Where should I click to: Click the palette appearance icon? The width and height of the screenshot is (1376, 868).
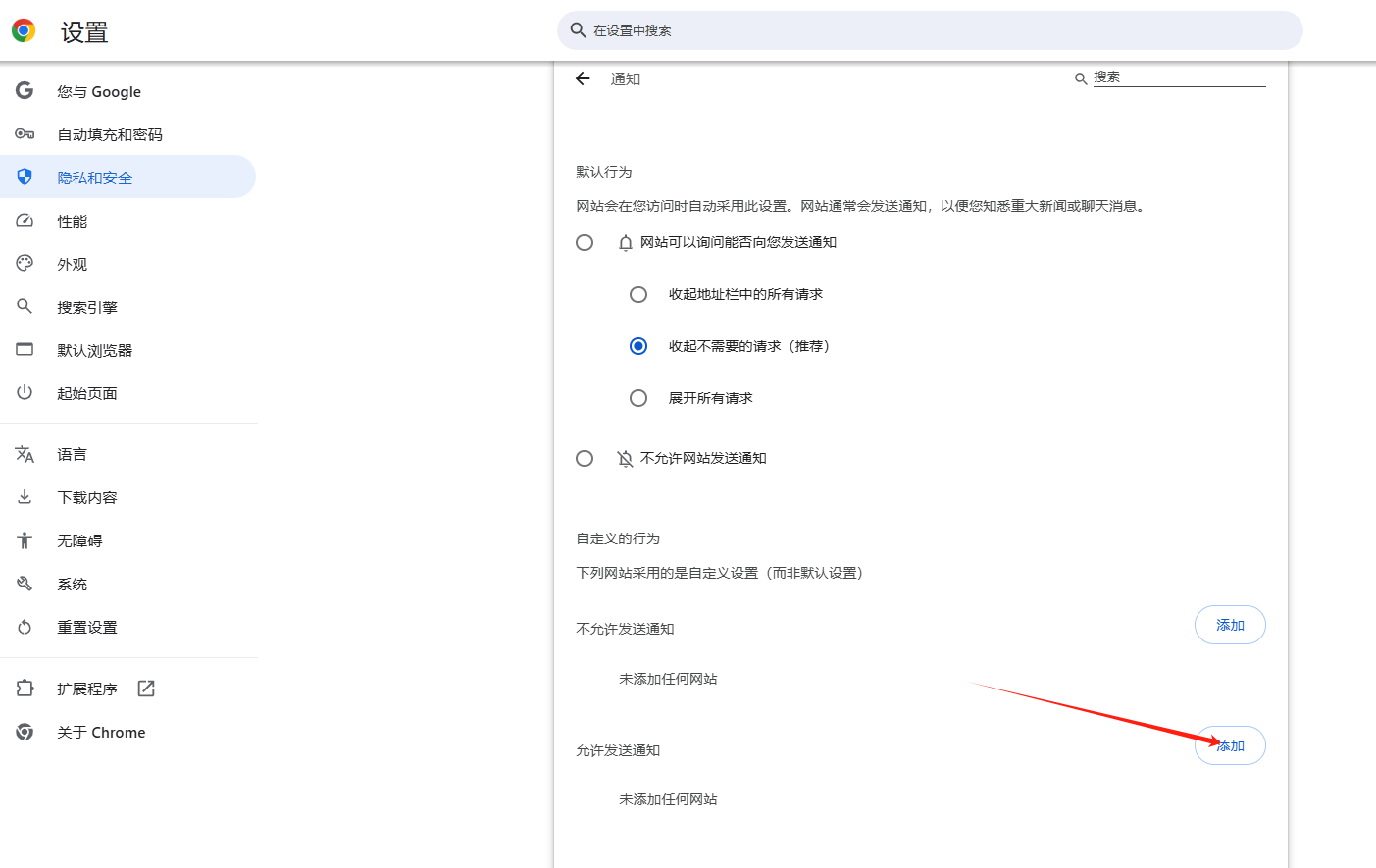click(25, 263)
